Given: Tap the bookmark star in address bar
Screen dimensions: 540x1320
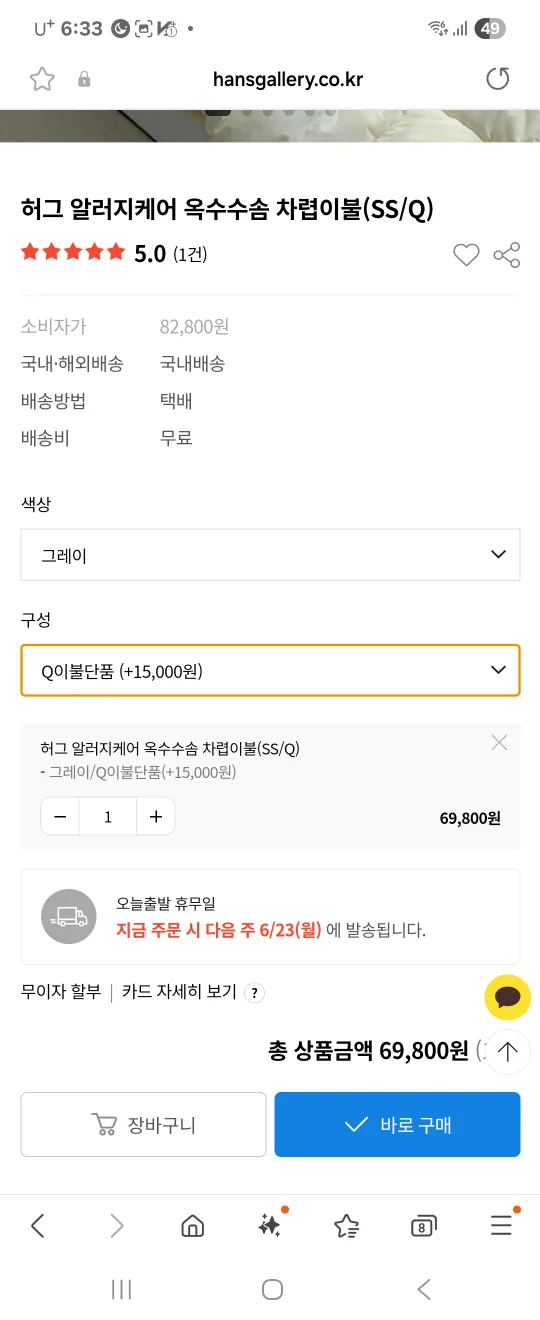Looking at the screenshot, I should (42, 79).
